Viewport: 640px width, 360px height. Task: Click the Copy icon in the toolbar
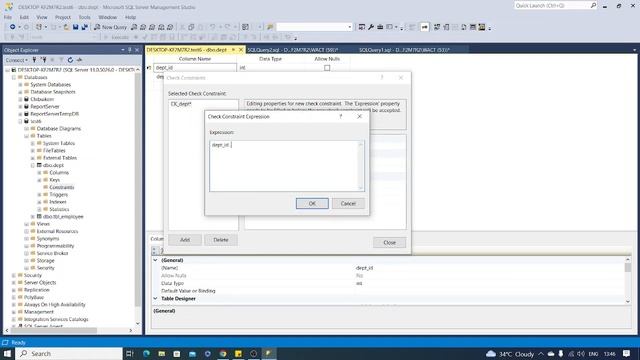[x=191, y=27]
